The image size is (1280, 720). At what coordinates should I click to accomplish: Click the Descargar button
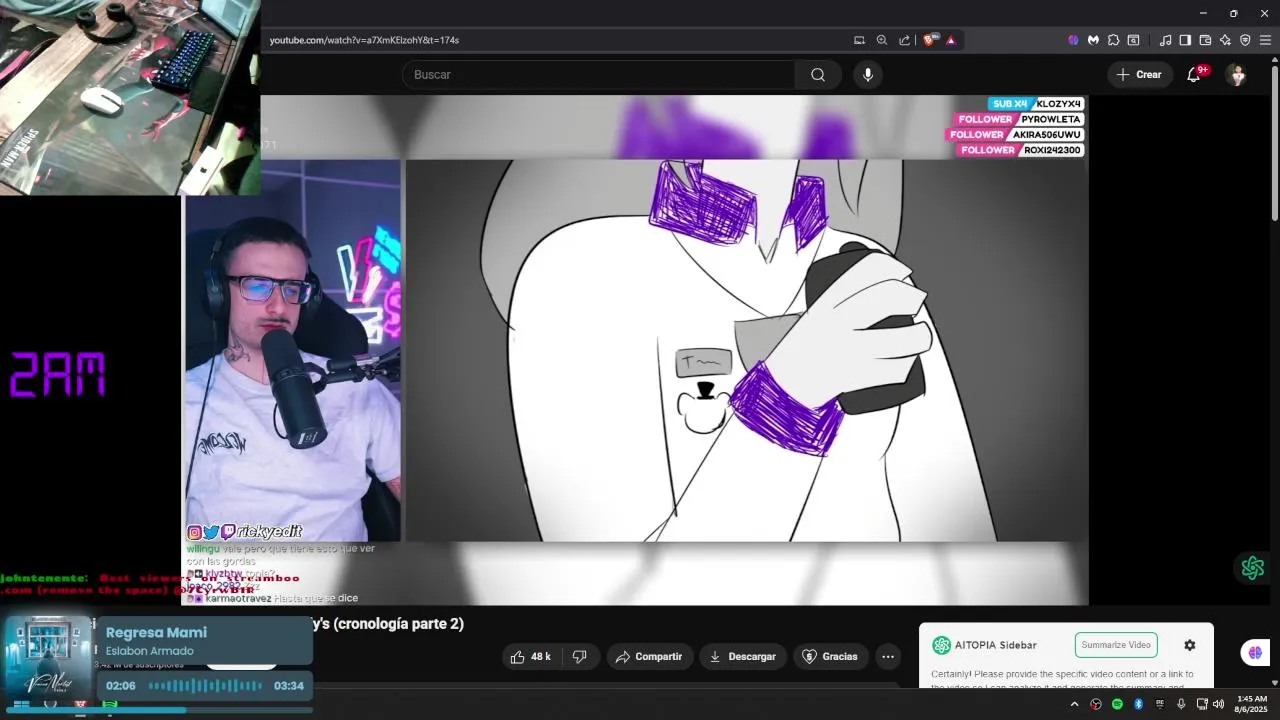tap(743, 657)
